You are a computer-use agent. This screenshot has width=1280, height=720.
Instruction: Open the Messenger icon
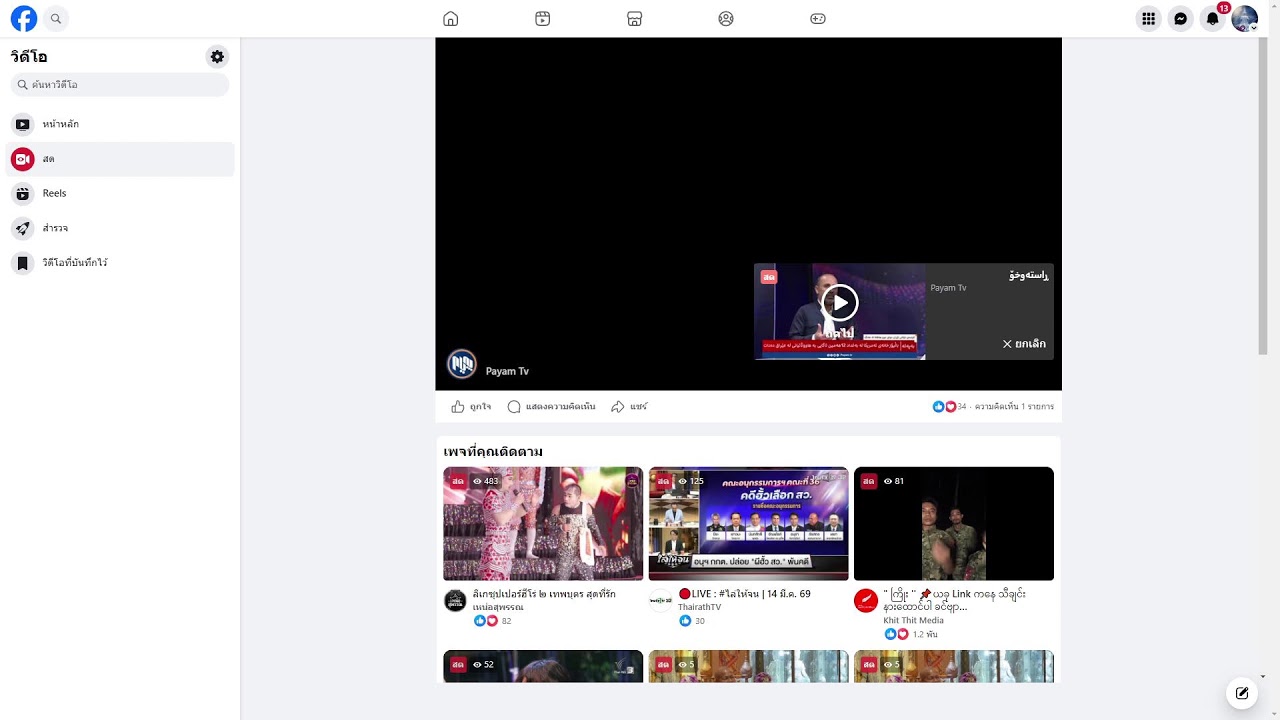1181,18
